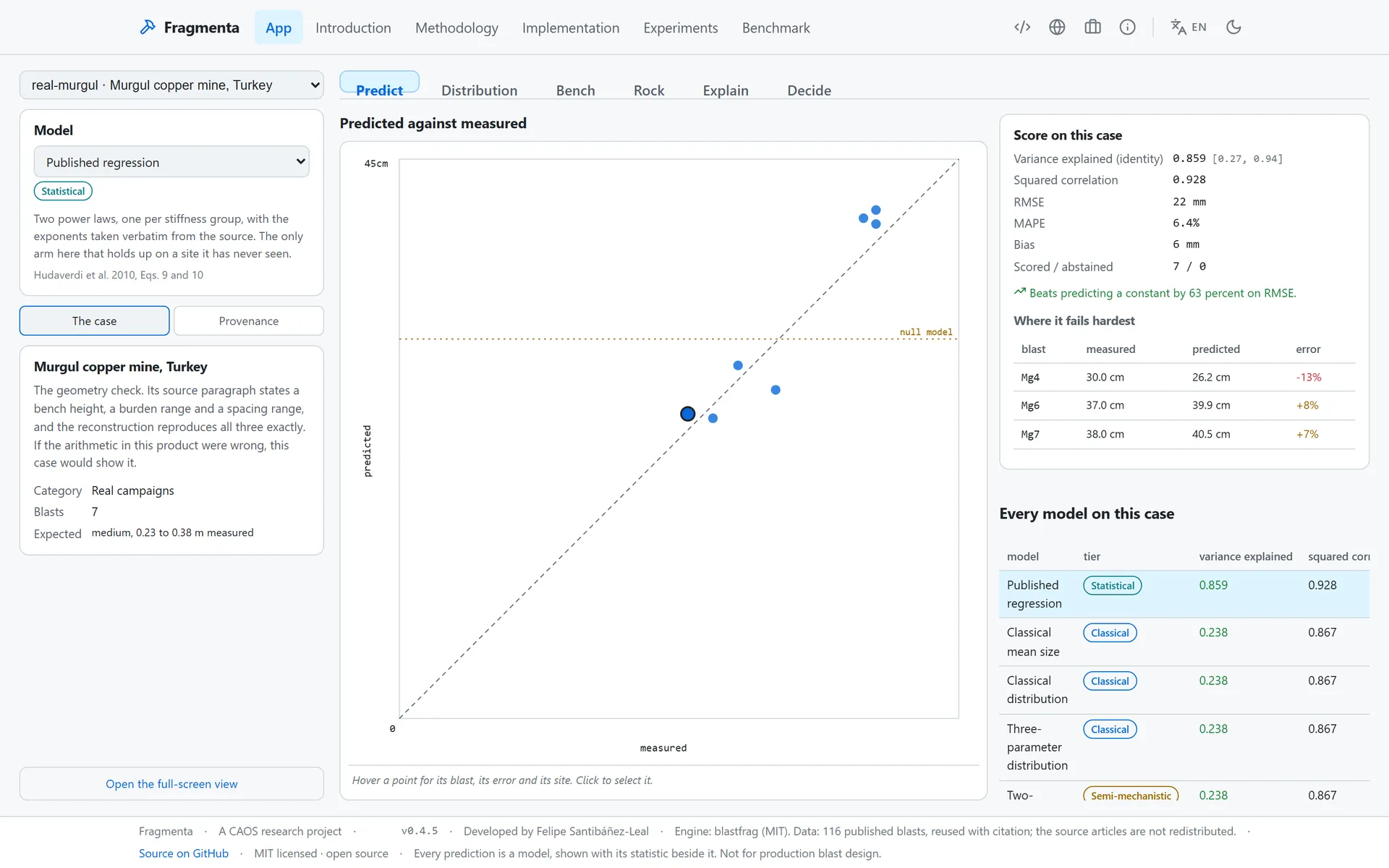
Task: Open the full-screen view
Action: [171, 783]
